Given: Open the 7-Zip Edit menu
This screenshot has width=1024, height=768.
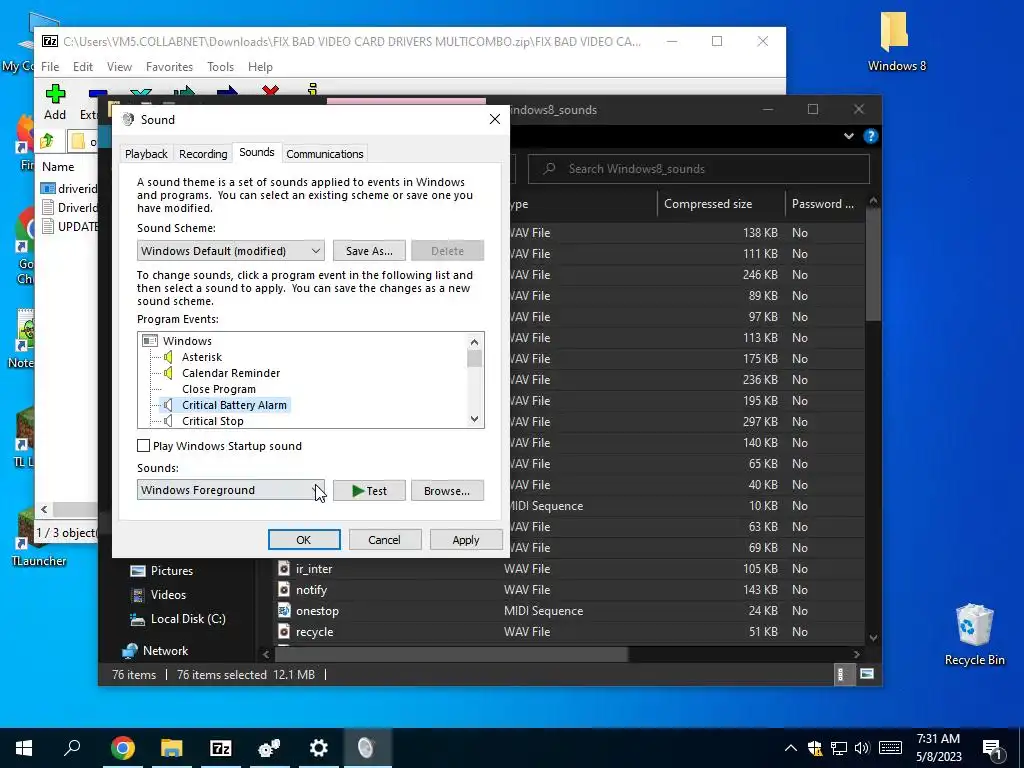Looking at the screenshot, I should pyautogui.click(x=82, y=67).
